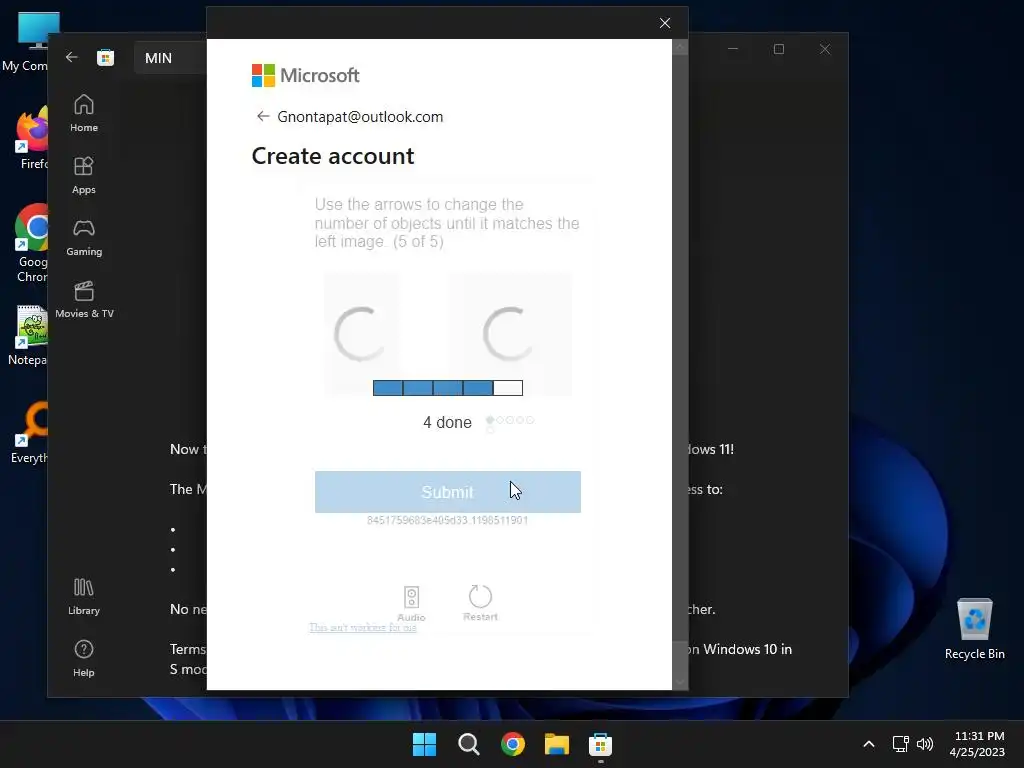Image resolution: width=1024 pixels, height=768 pixels.
Task: Click the Microsoft Store logo icon
Action: coord(105,57)
